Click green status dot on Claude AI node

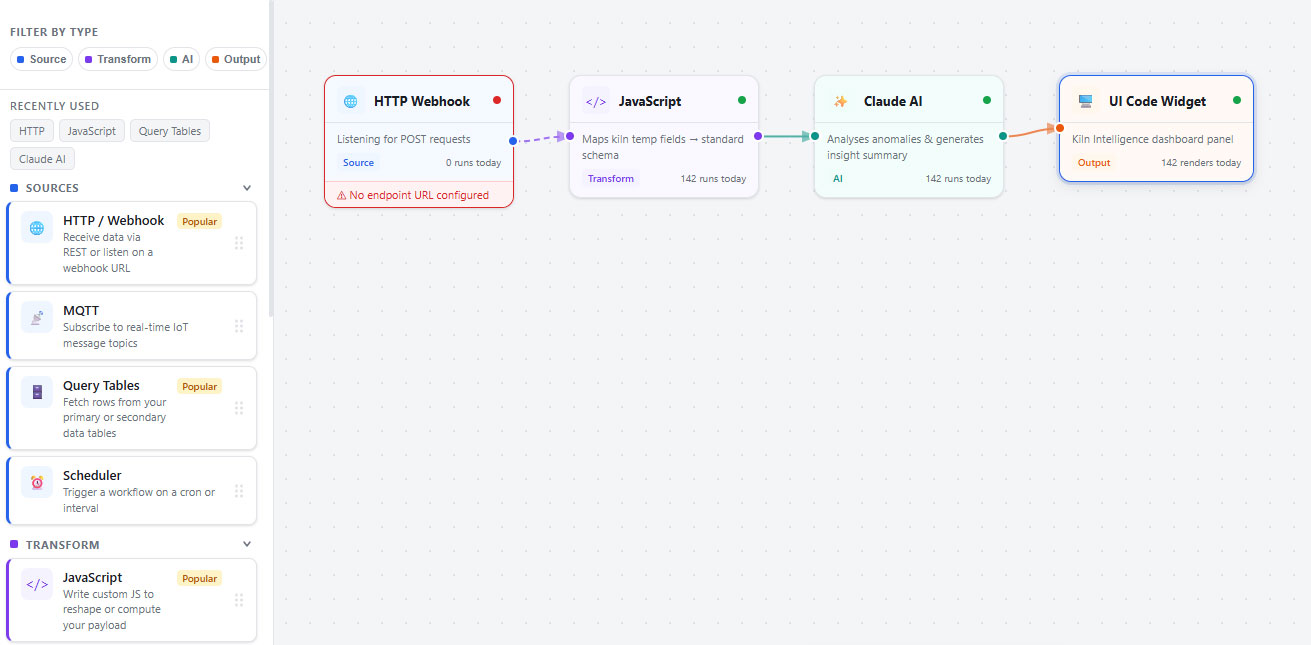tap(987, 100)
